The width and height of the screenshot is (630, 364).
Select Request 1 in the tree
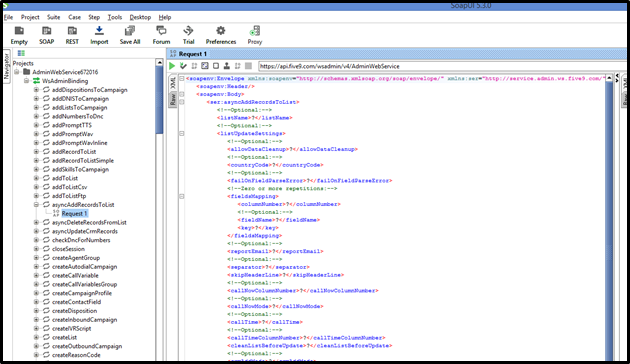point(74,213)
